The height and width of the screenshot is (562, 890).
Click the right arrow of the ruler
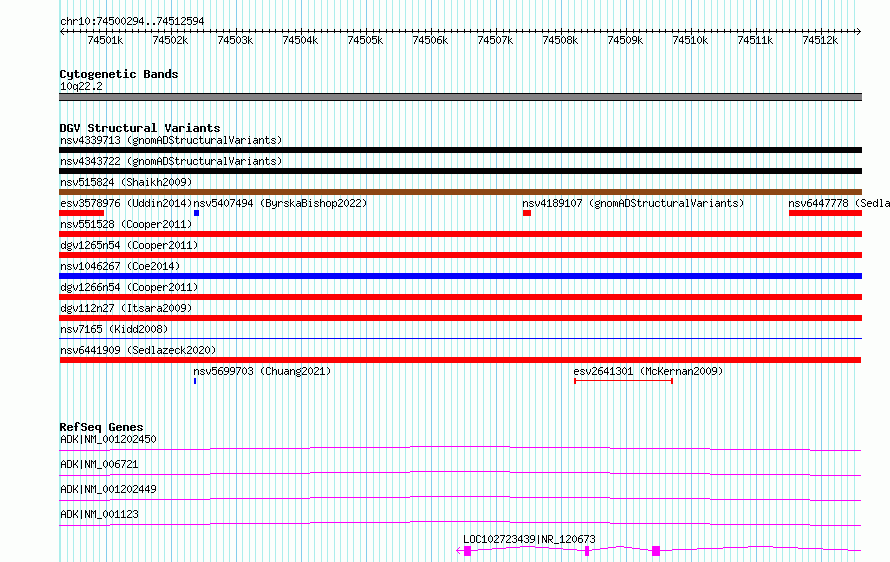(x=858, y=31)
